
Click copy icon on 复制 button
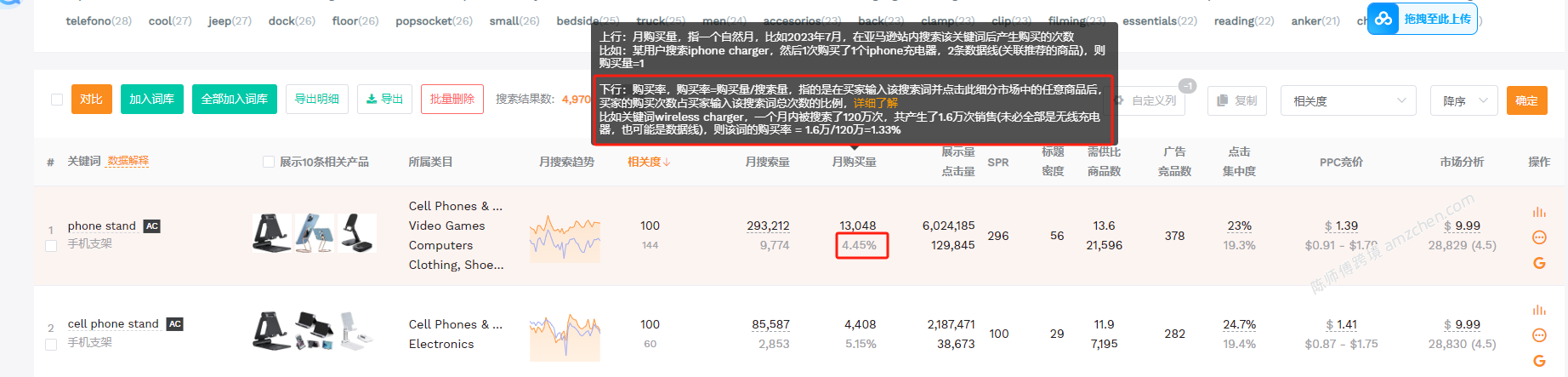click(1222, 100)
